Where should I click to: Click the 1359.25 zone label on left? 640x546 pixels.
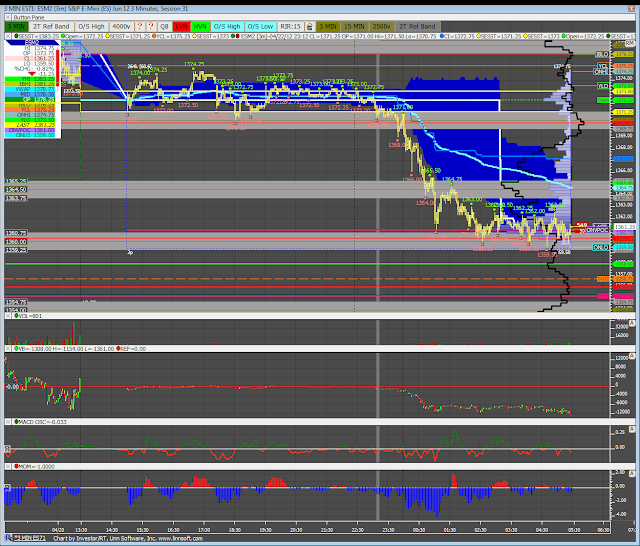(16, 249)
